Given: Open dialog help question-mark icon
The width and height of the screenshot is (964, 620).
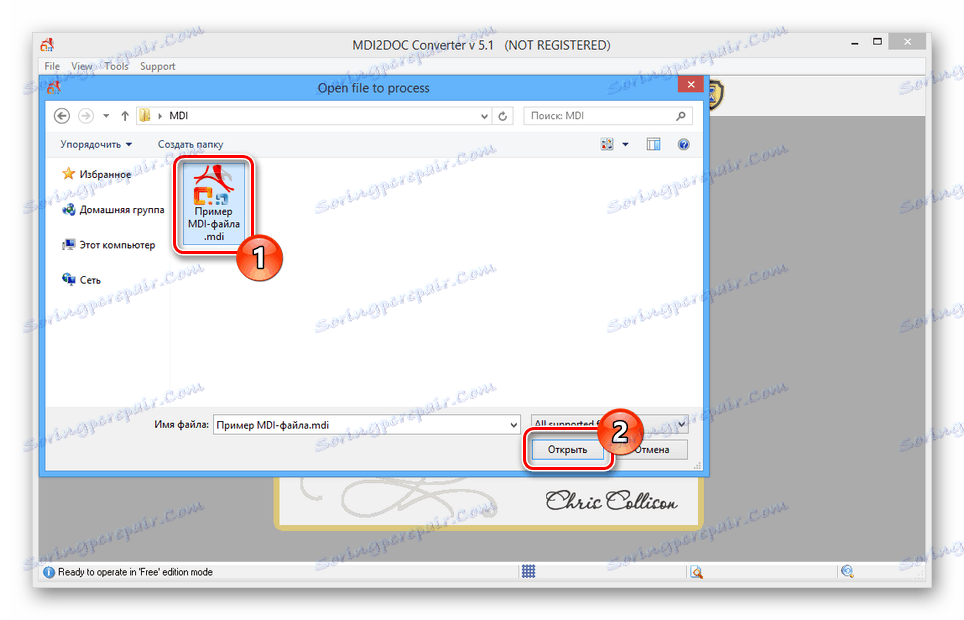Looking at the screenshot, I should click(683, 145).
